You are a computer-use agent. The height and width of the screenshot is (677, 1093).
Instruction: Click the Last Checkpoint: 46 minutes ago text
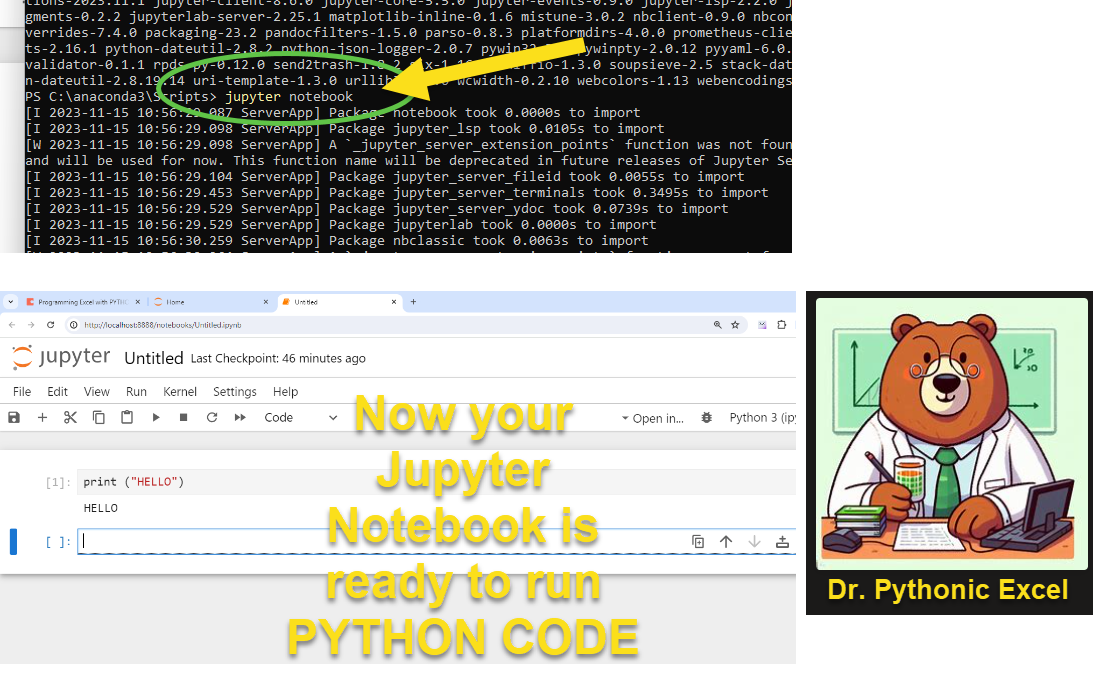(x=278, y=358)
